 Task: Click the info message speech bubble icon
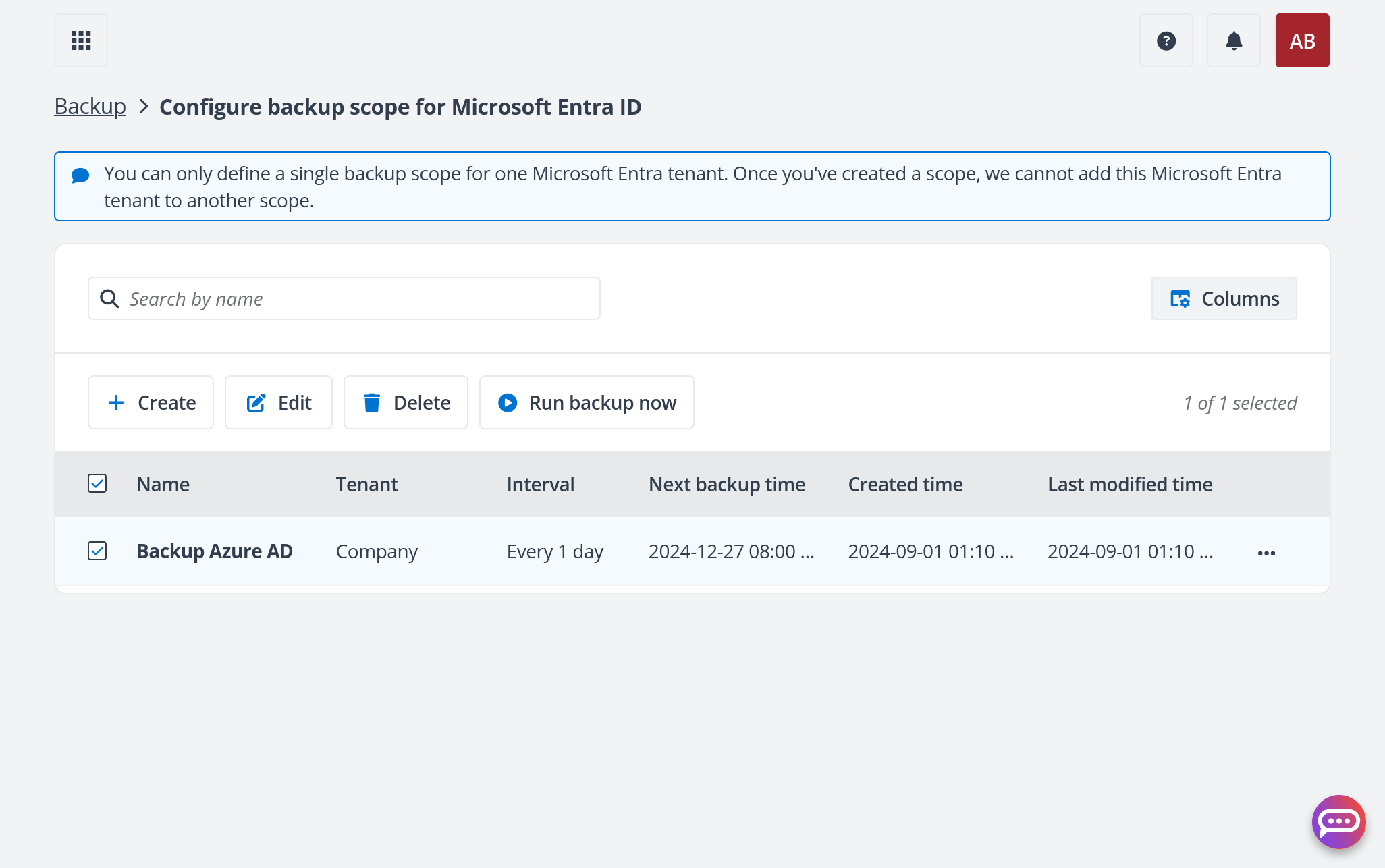80,175
